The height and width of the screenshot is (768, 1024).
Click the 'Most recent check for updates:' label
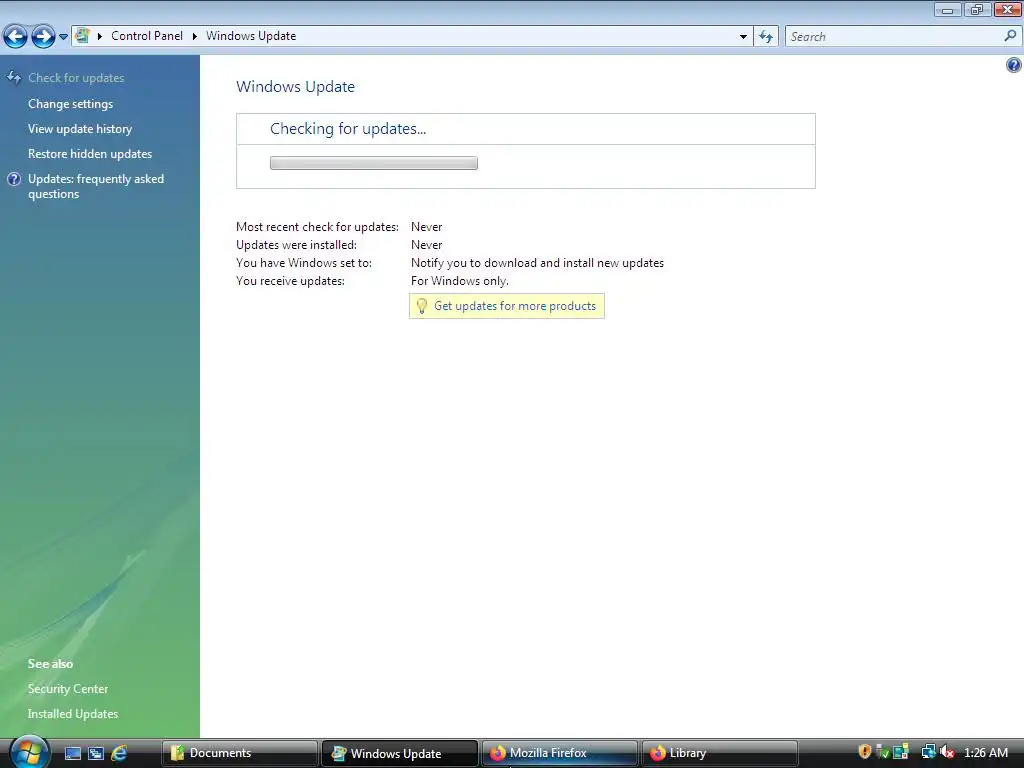(x=317, y=227)
